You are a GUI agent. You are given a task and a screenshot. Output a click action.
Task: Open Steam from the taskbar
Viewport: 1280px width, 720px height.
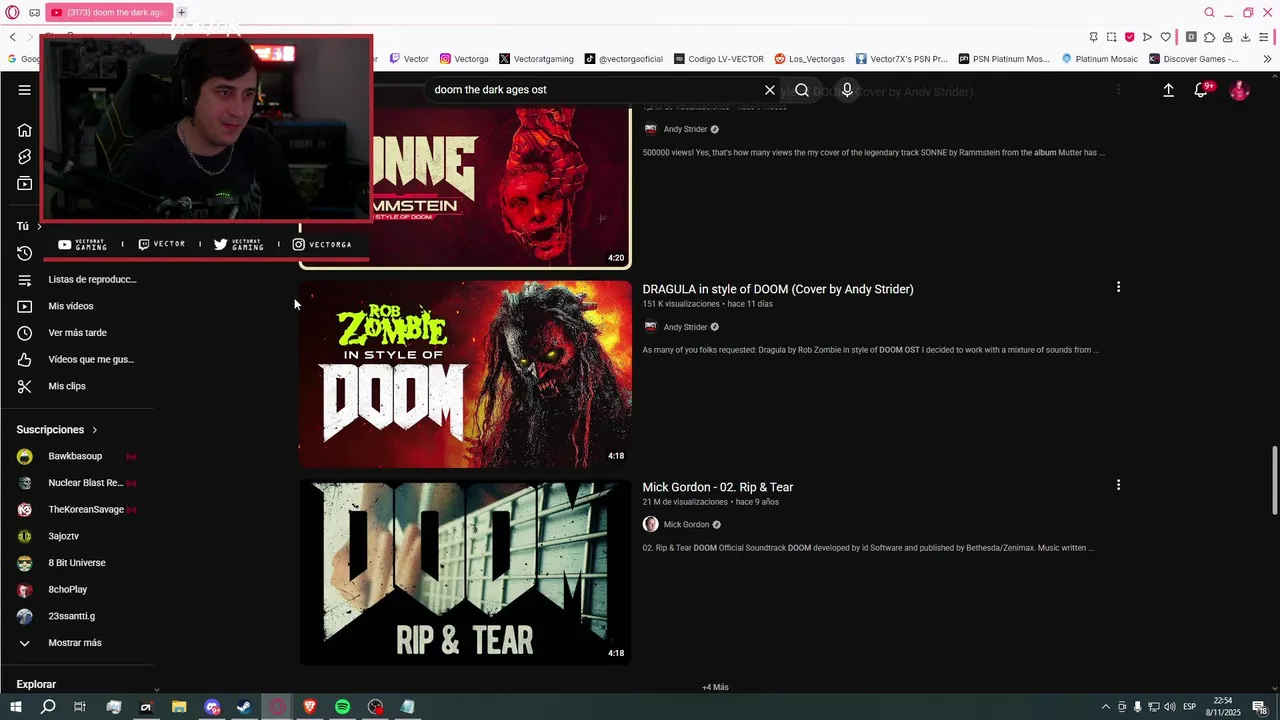click(x=244, y=707)
